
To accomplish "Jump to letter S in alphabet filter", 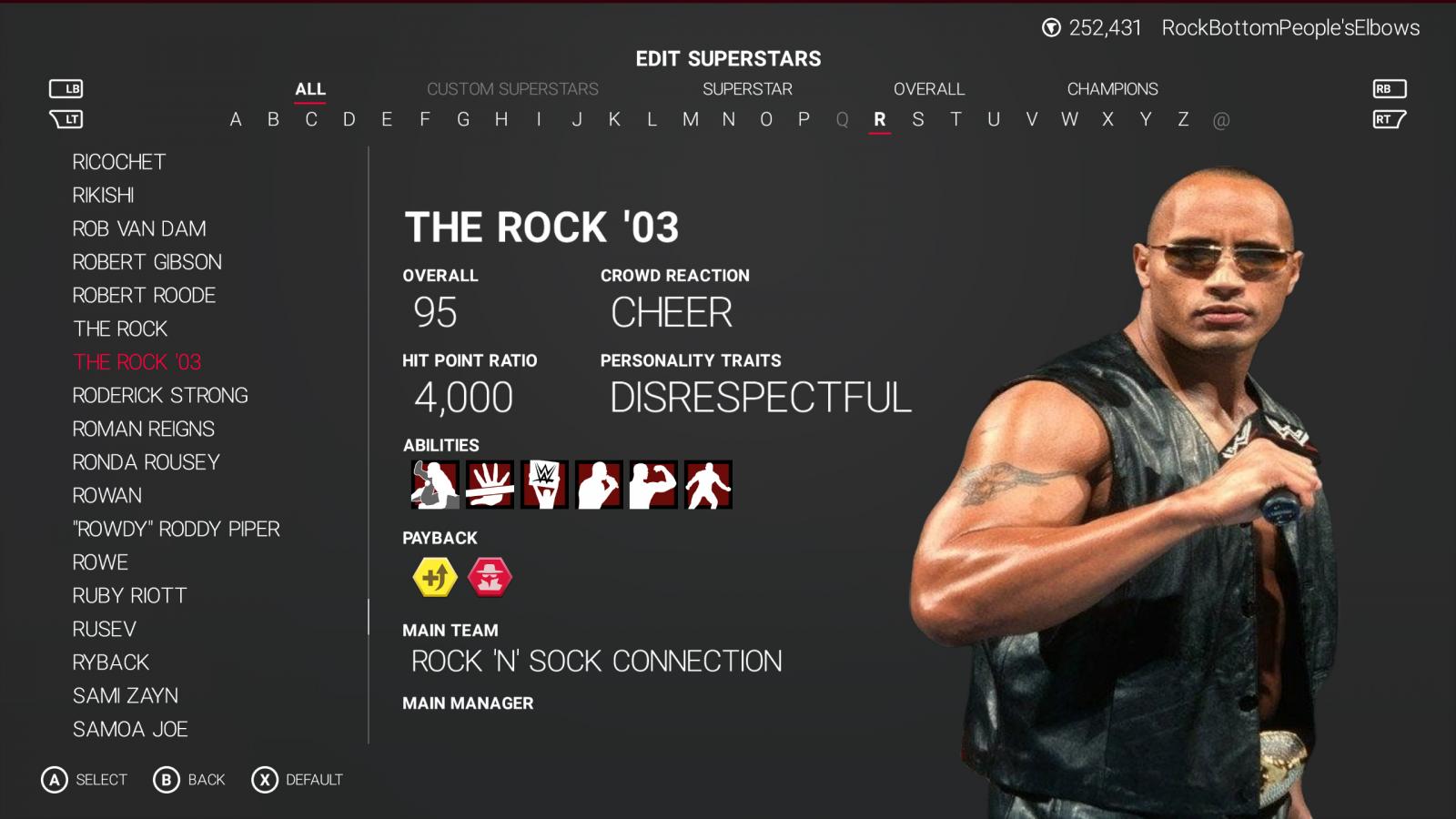I will coord(917,119).
